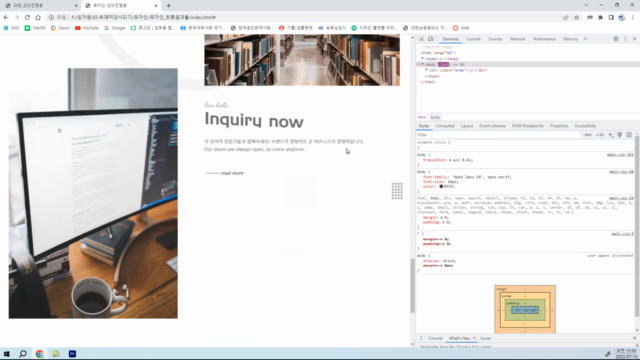
Task: Toggle the :hov element state button
Action: point(587,135)
